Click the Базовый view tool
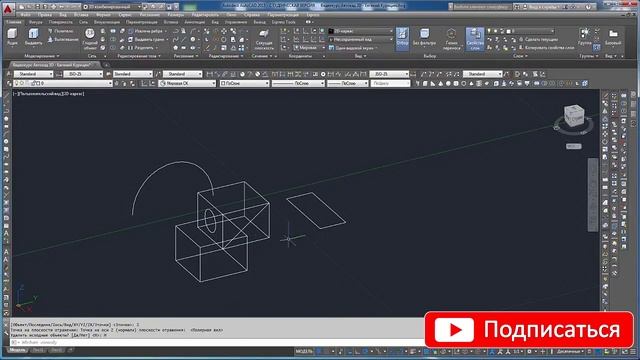The height and width of the screenshot is (360, 640). tap(613, 37)
